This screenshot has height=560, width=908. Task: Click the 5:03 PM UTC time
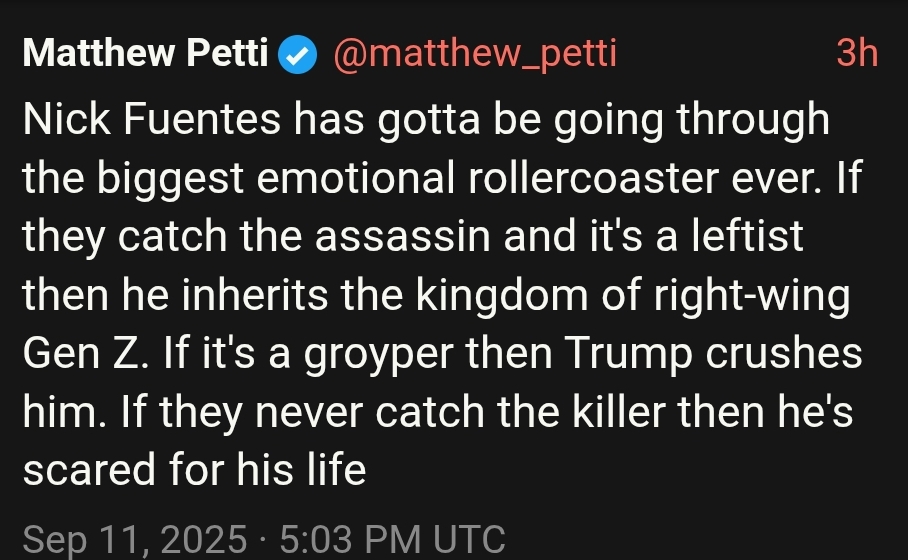[393, 539]
